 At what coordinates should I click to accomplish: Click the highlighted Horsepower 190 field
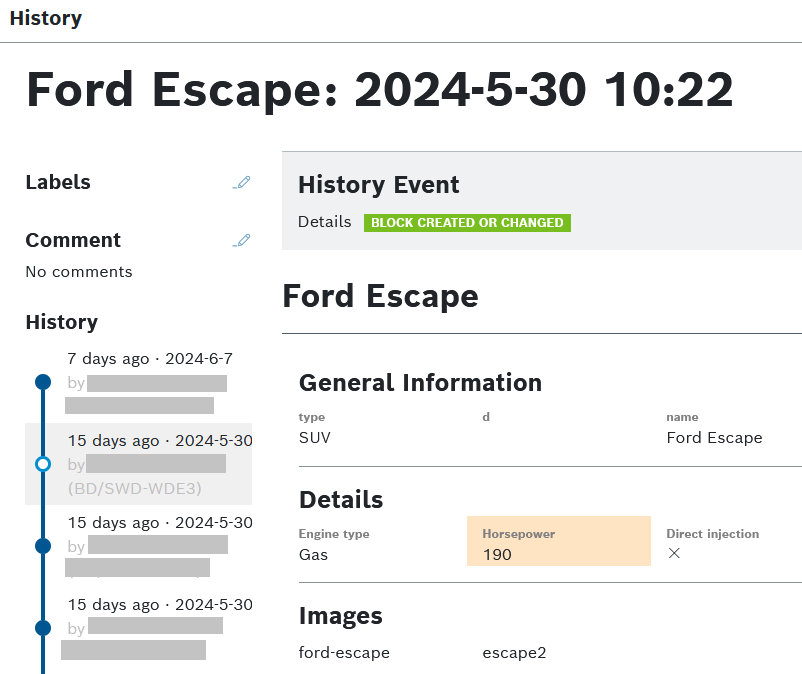pyautogui.click(x=558, y=542)
